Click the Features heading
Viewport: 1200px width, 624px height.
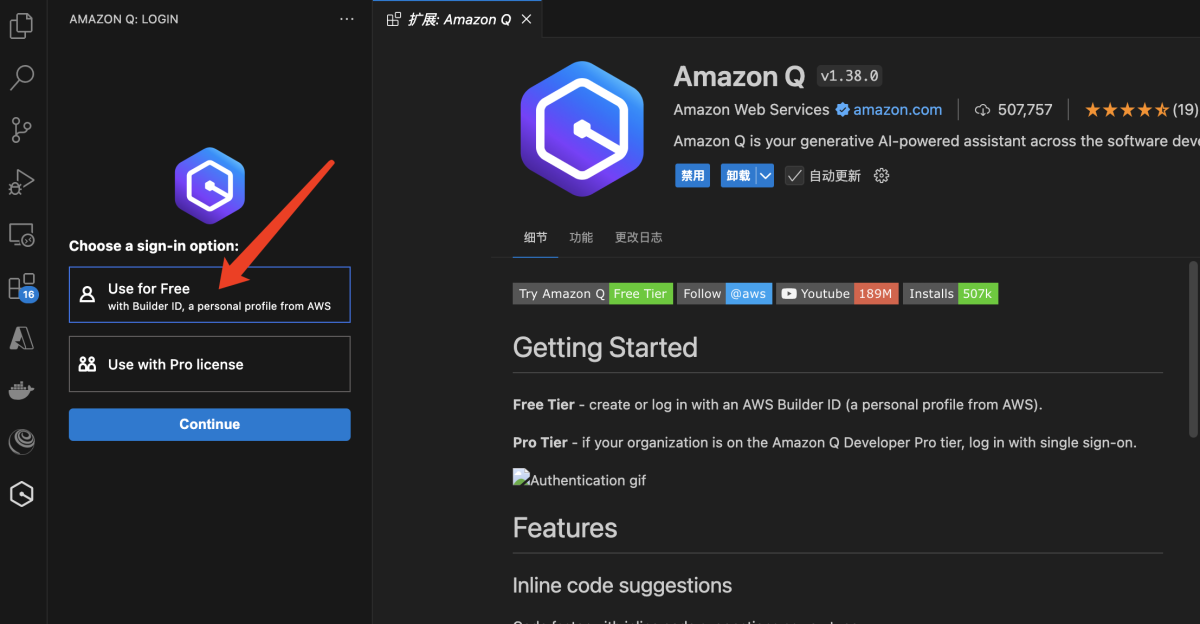pos(565,528)
